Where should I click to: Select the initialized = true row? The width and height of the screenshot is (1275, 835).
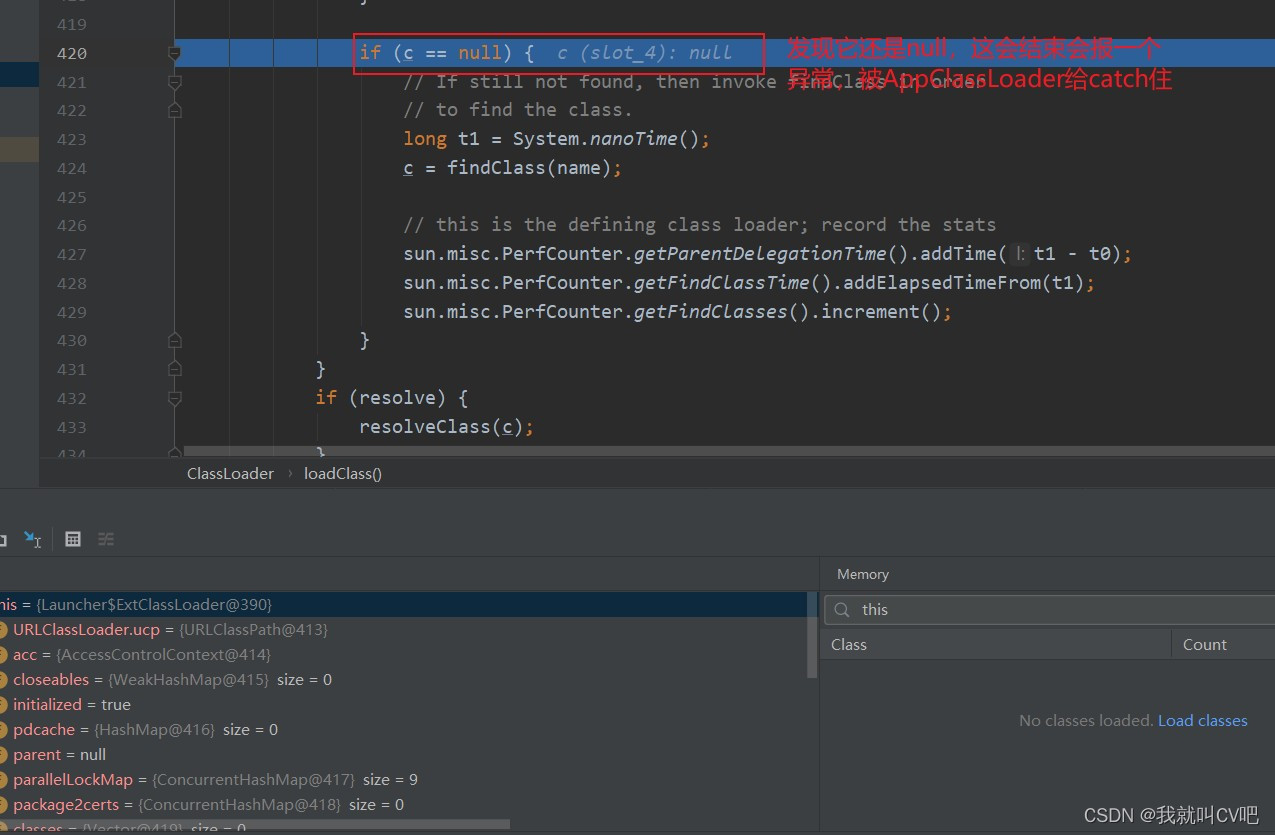tap(403, 705)
